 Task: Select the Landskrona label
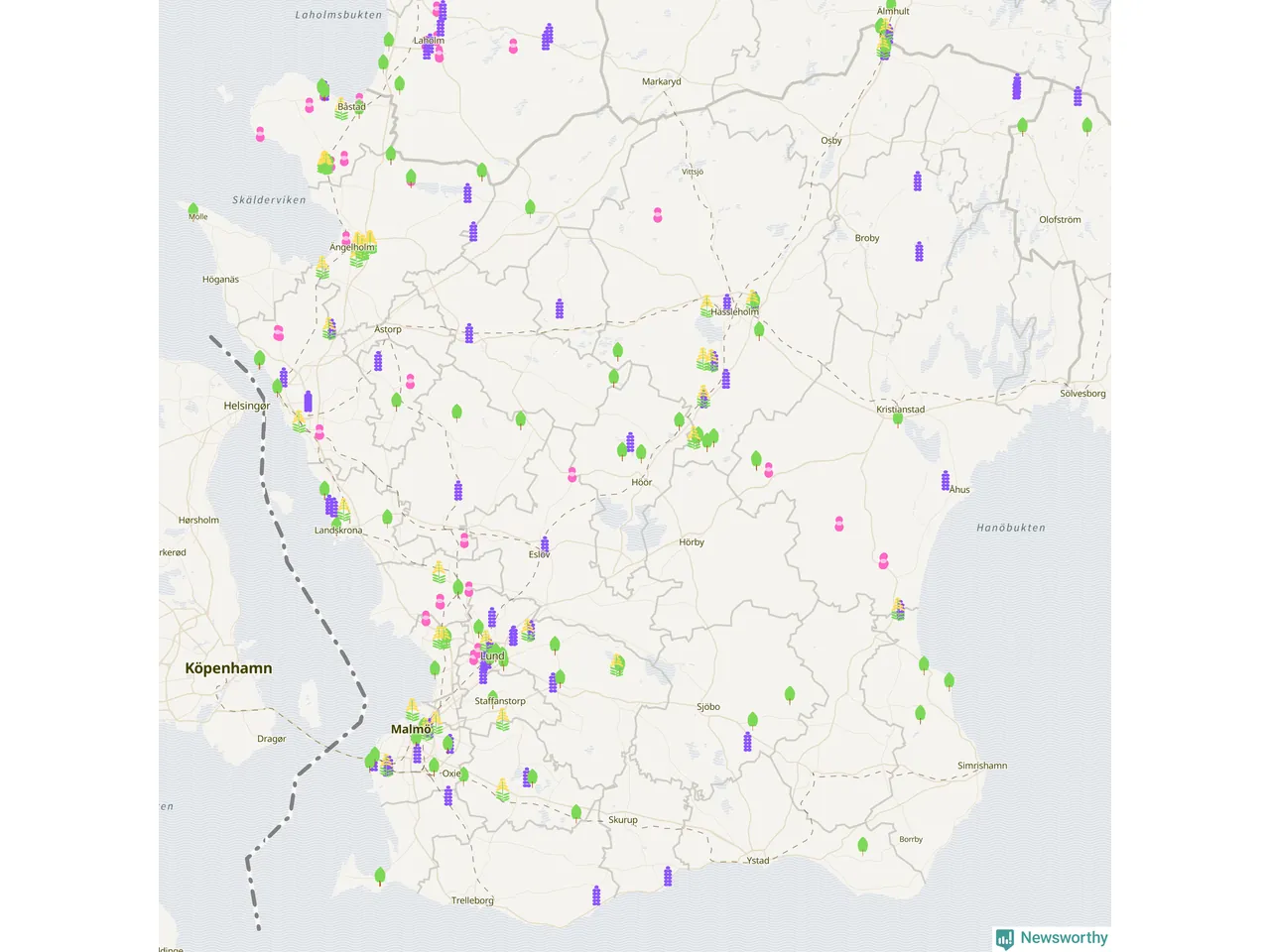pyautogui.click(x=338, y=531)
